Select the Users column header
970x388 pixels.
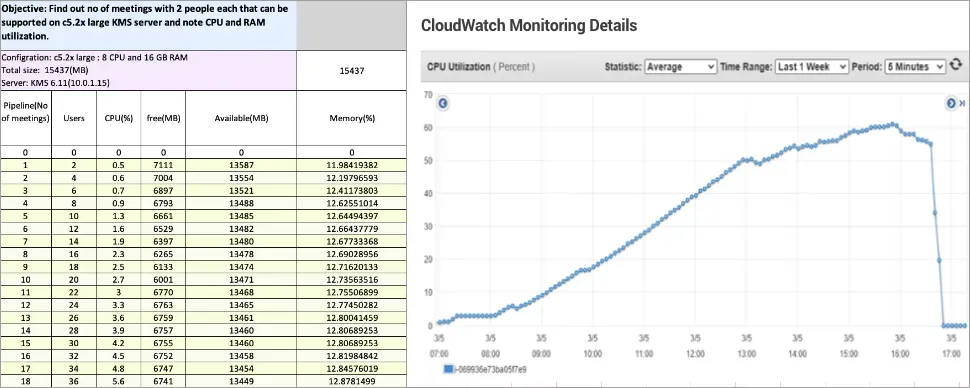pyautogui.click(x=74, y=118)
